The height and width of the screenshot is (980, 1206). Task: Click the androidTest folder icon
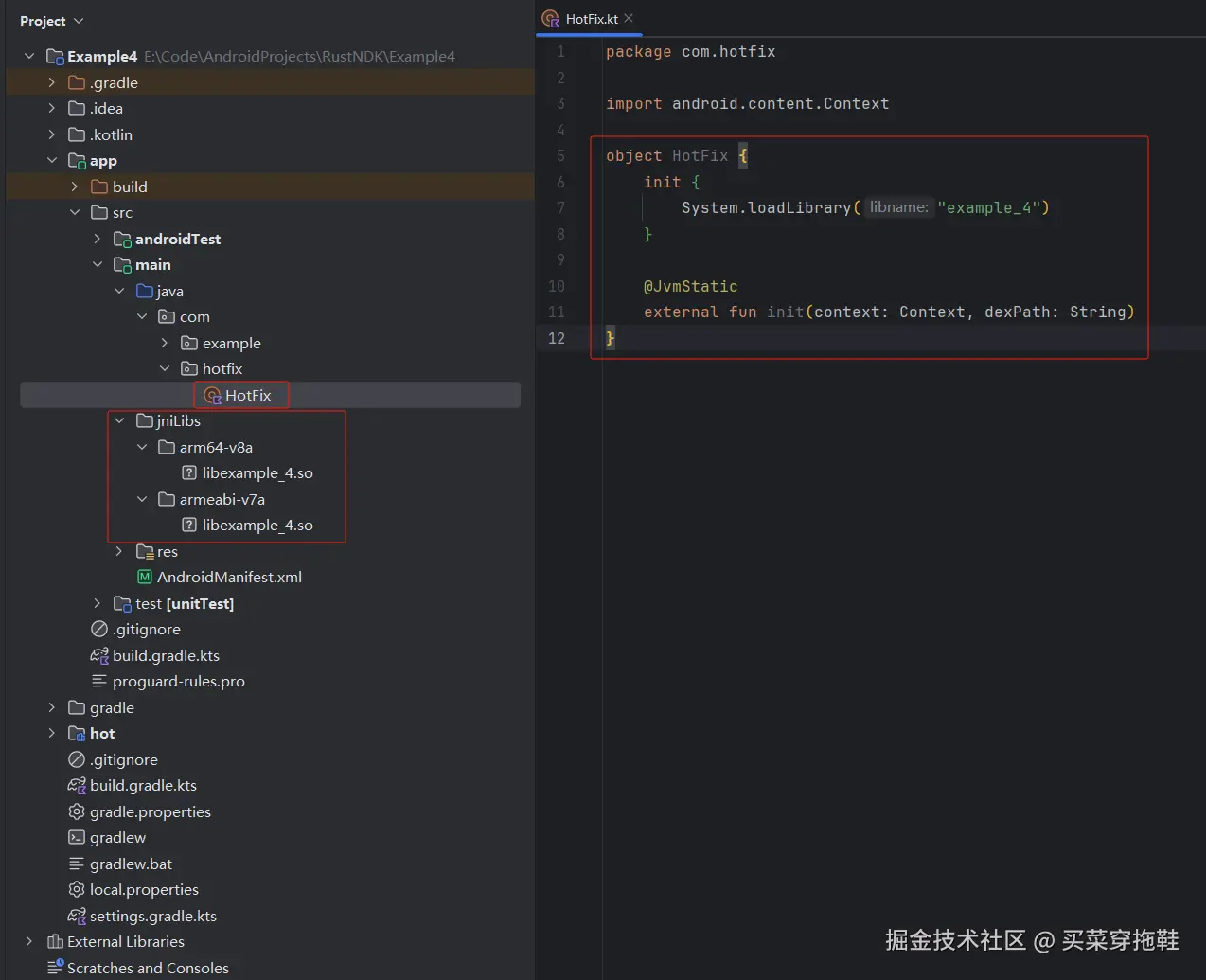click(x=122, y=239)
